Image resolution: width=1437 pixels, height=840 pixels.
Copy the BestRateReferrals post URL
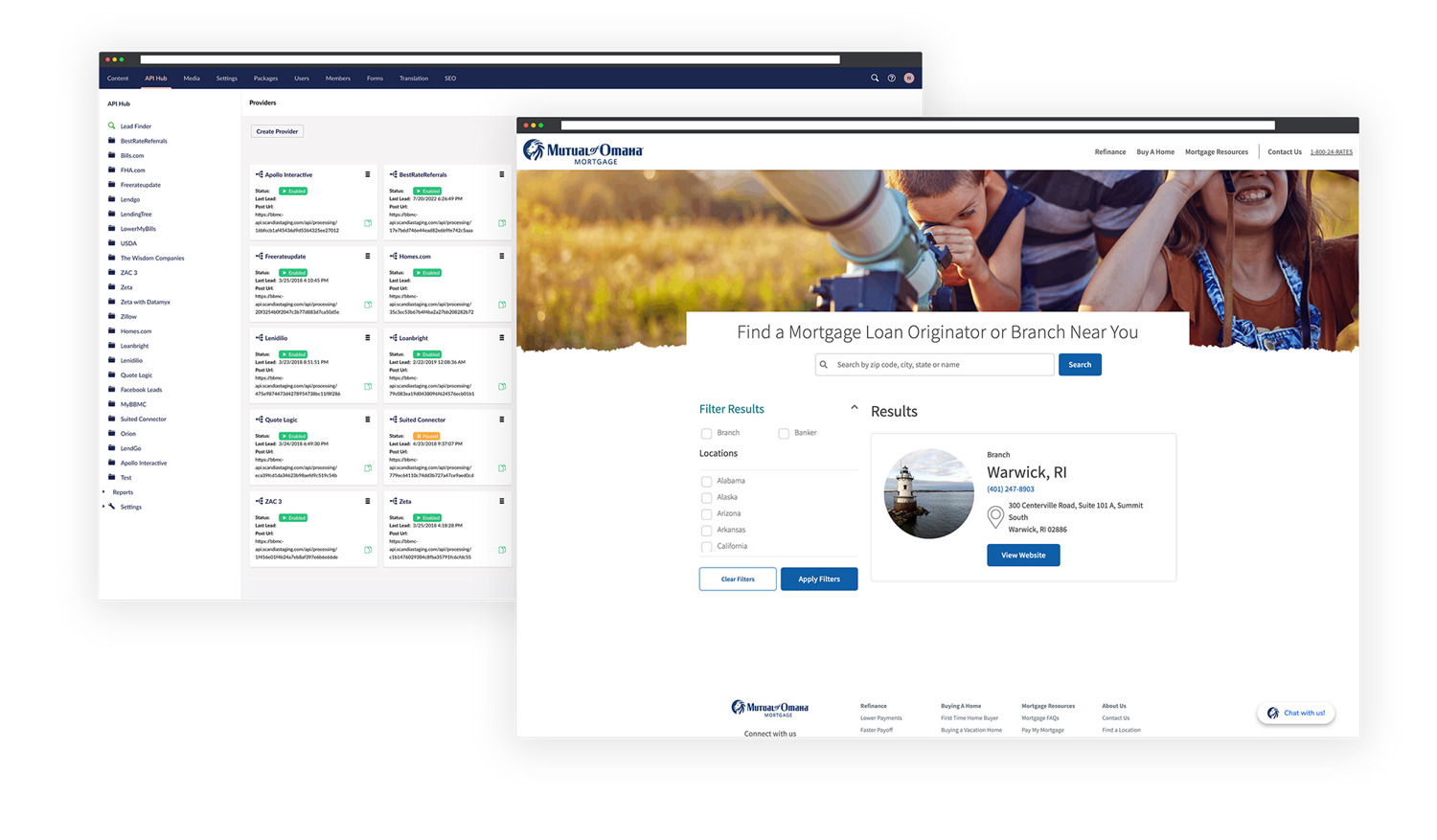pyautogui.click(x=502, y=223)
